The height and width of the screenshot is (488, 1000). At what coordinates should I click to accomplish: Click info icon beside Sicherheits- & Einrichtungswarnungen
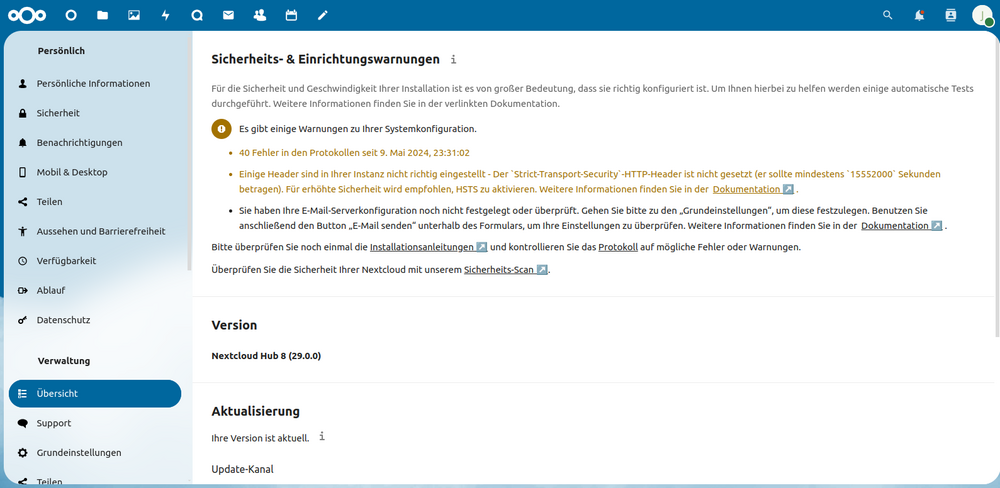point(453,59)
